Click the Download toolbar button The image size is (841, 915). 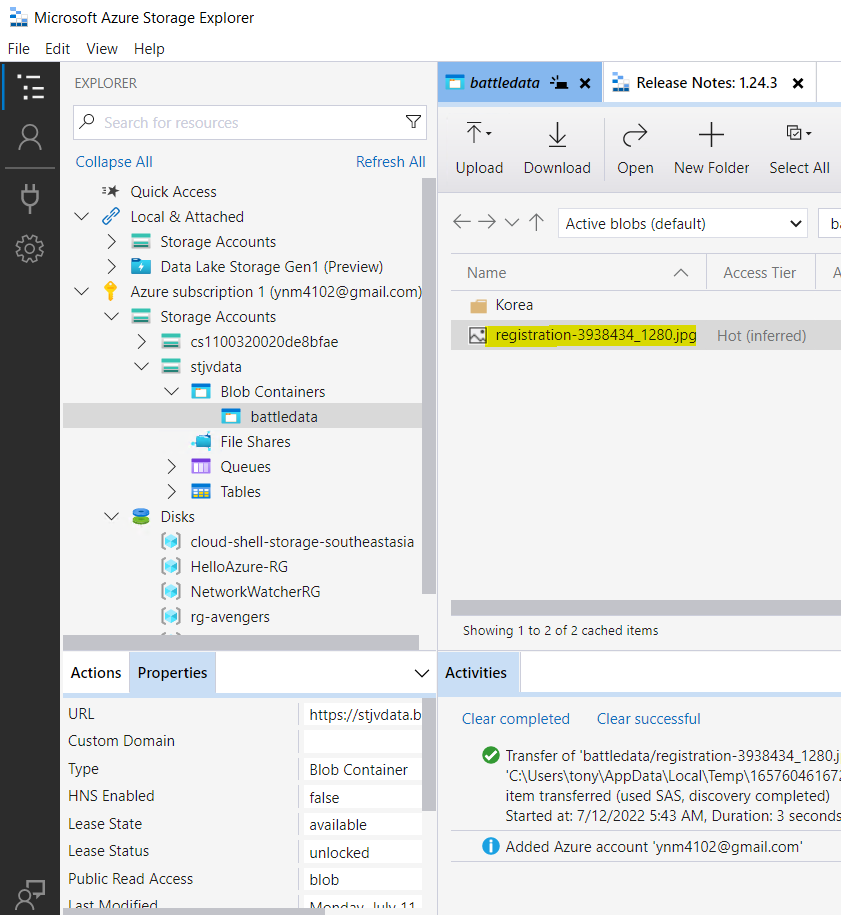point(557,149)
